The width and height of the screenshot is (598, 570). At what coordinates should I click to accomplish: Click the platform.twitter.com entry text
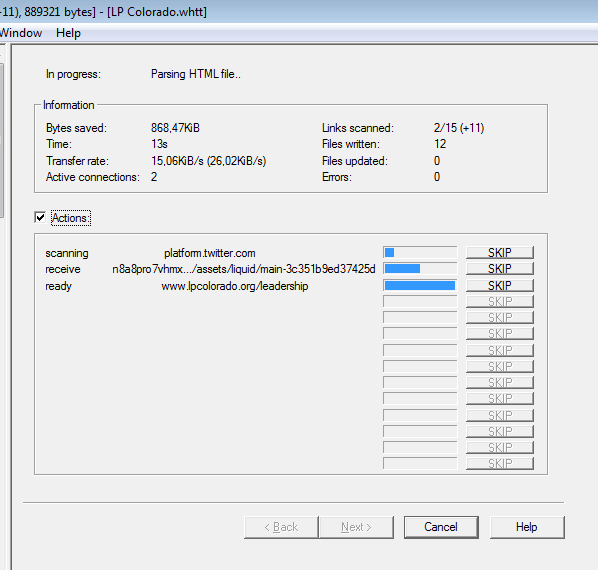tap(210, 253)
